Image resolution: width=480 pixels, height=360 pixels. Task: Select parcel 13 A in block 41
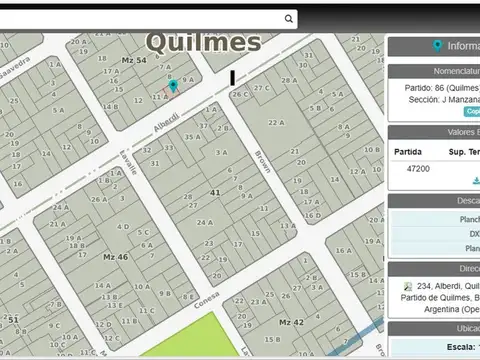click(x=288, y=226)
